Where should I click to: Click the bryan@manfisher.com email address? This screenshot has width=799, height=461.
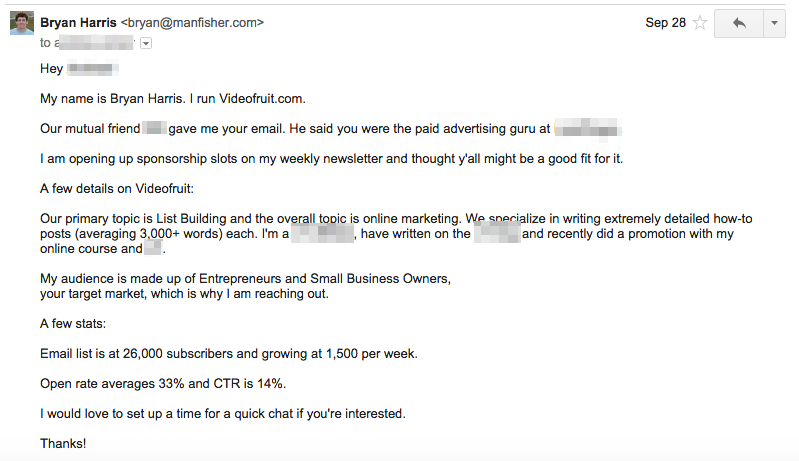(x=192, y=23)
